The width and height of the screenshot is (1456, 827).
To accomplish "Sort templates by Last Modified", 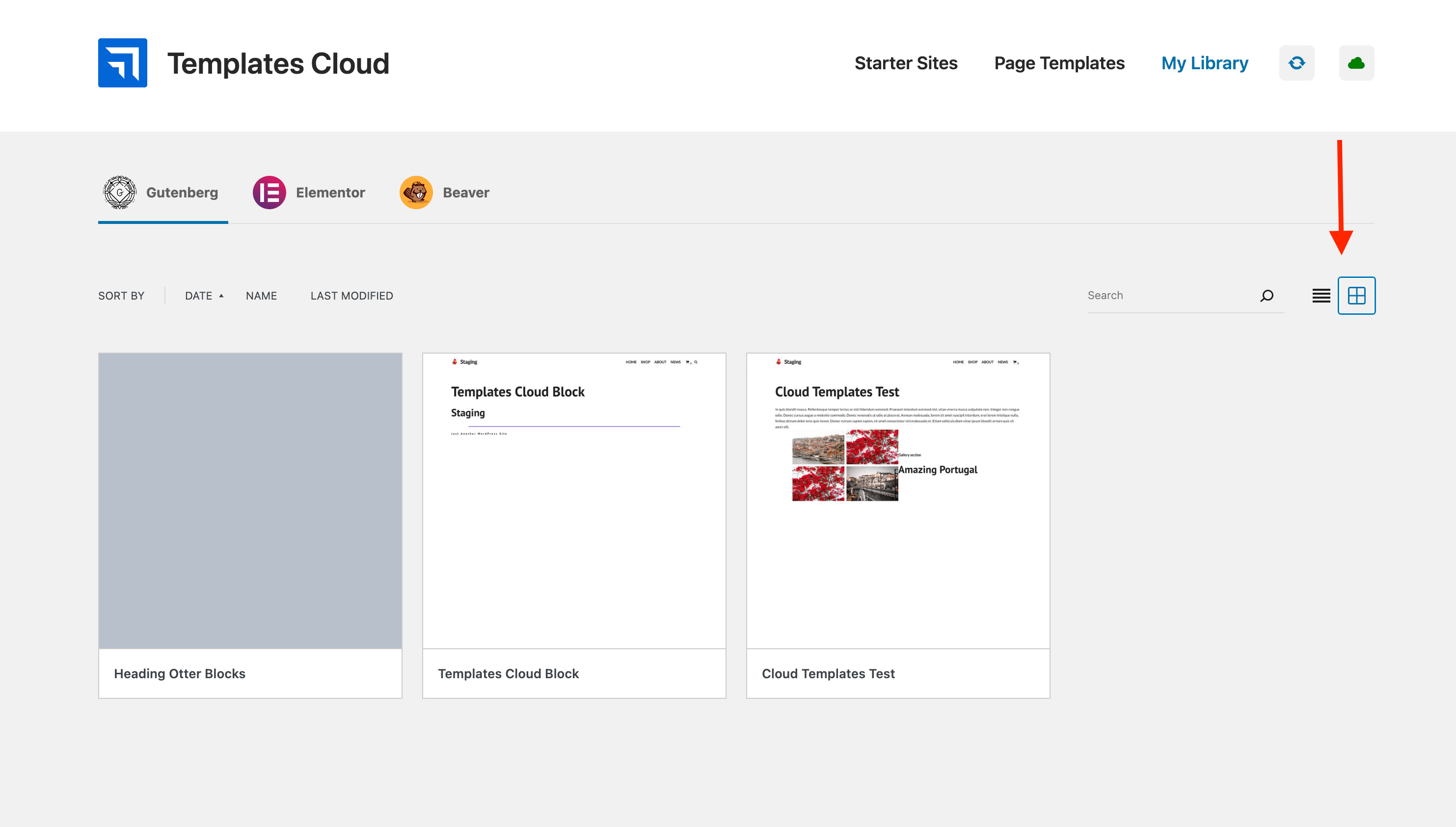I will tap(351, 296).
